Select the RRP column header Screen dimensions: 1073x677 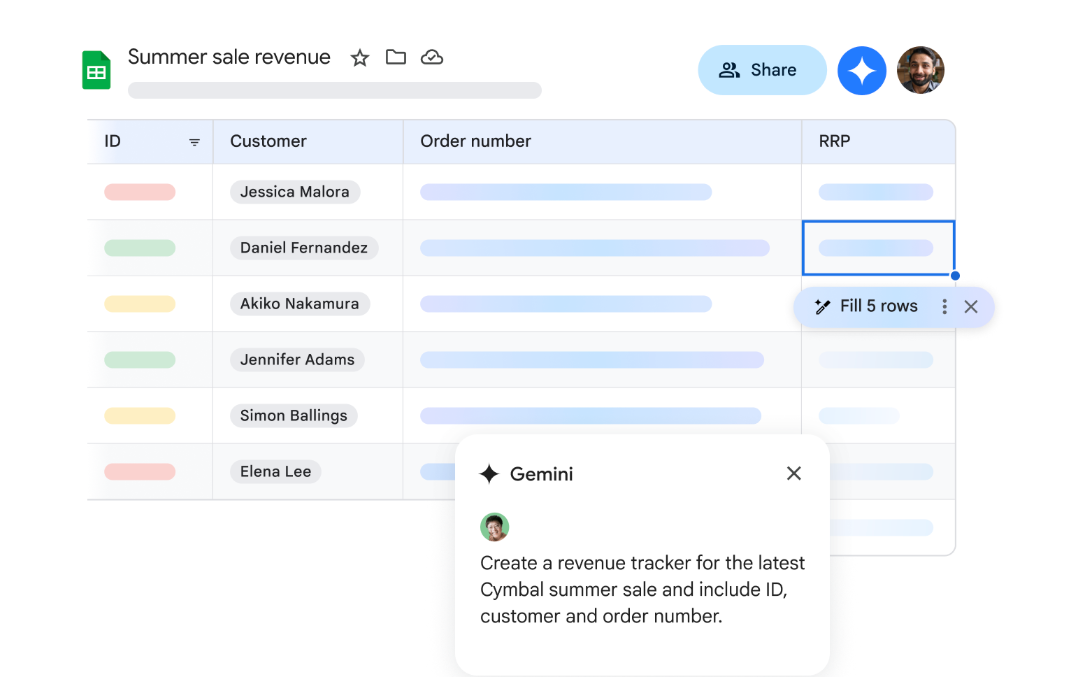point(879,142)
